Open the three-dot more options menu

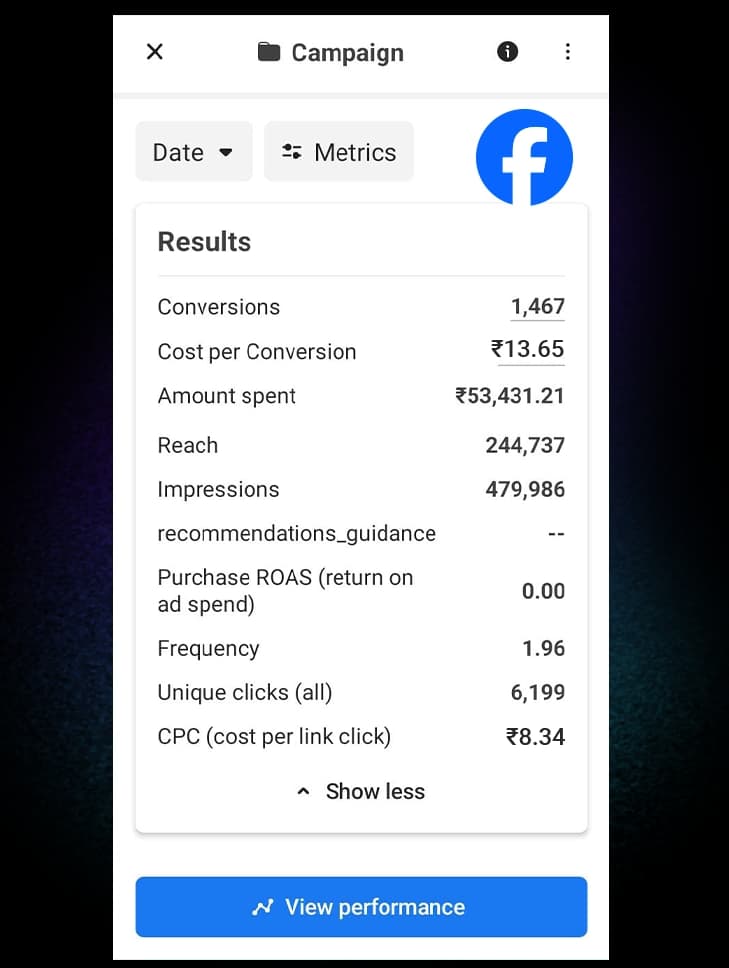pos(568,52)
